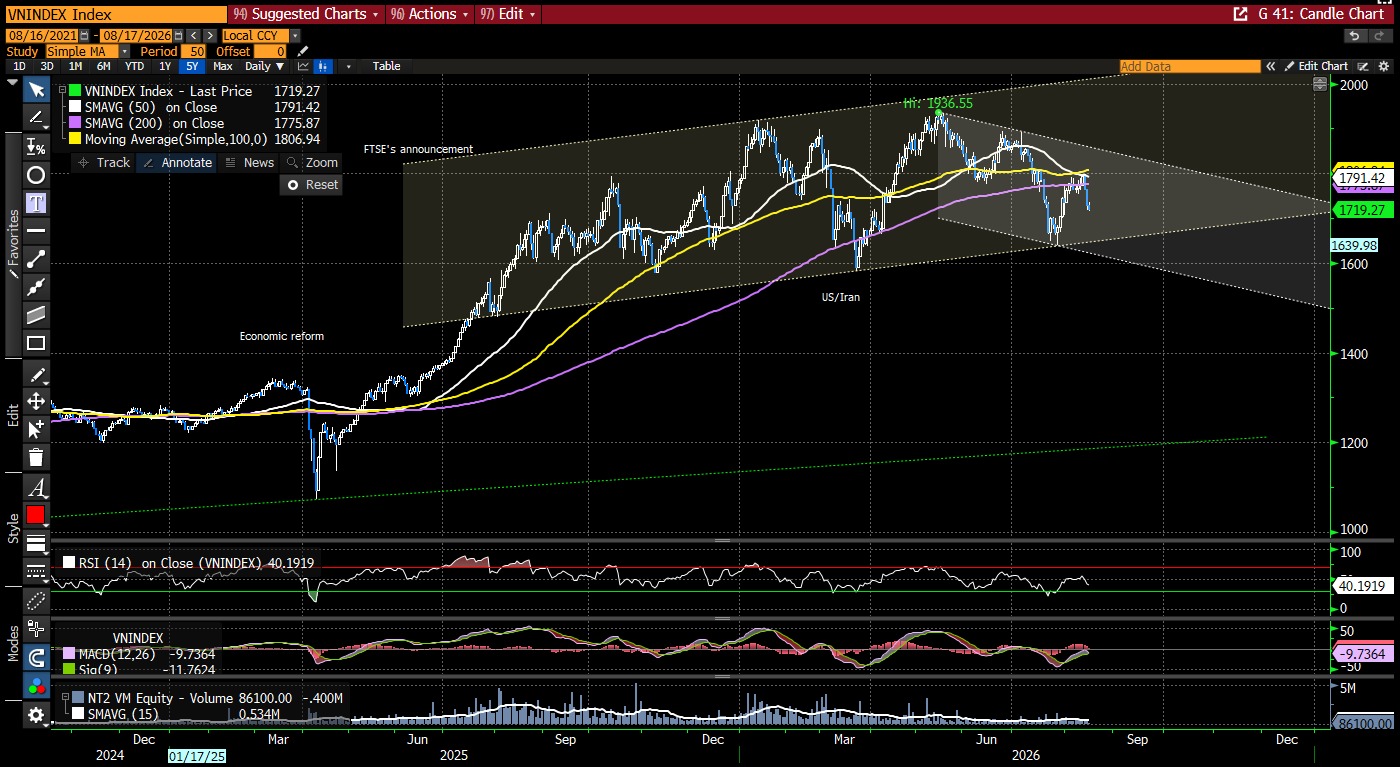Activate the text annotation tool
Viewport: 1400px width, 767px height.
click(x=36, y=203)
